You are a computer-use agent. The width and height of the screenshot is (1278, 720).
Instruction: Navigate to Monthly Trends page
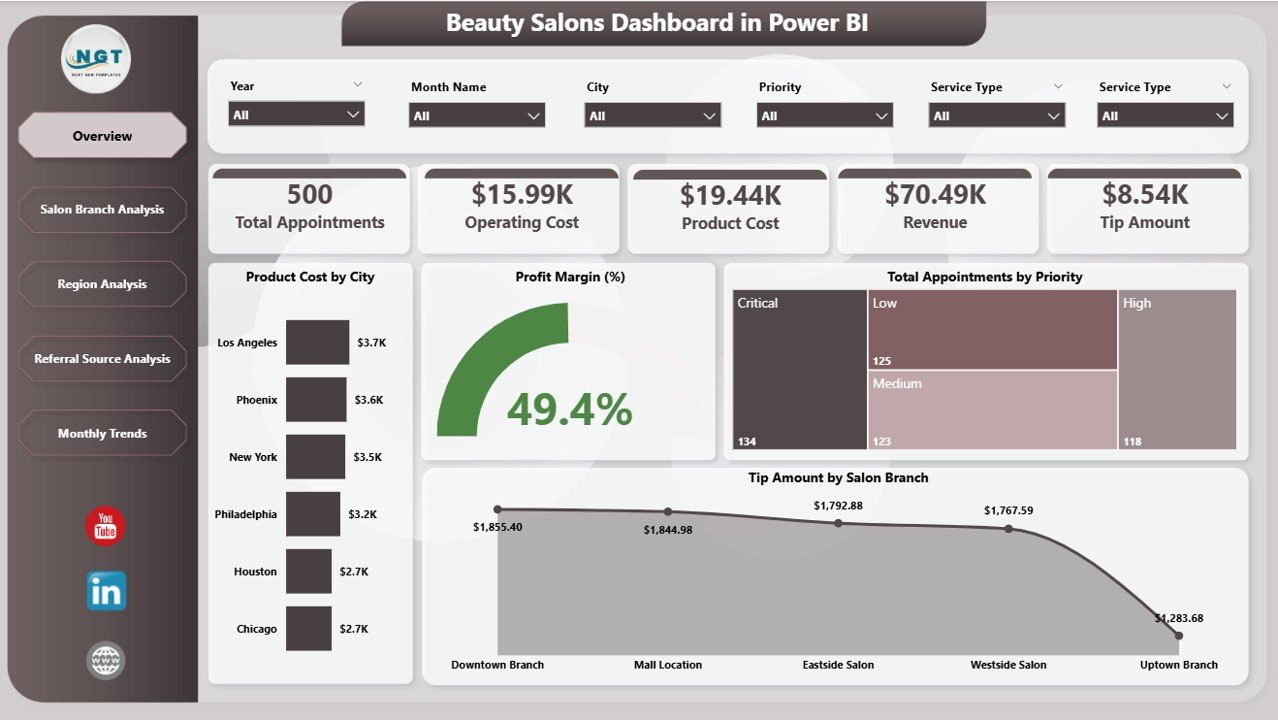click(102, 433)
